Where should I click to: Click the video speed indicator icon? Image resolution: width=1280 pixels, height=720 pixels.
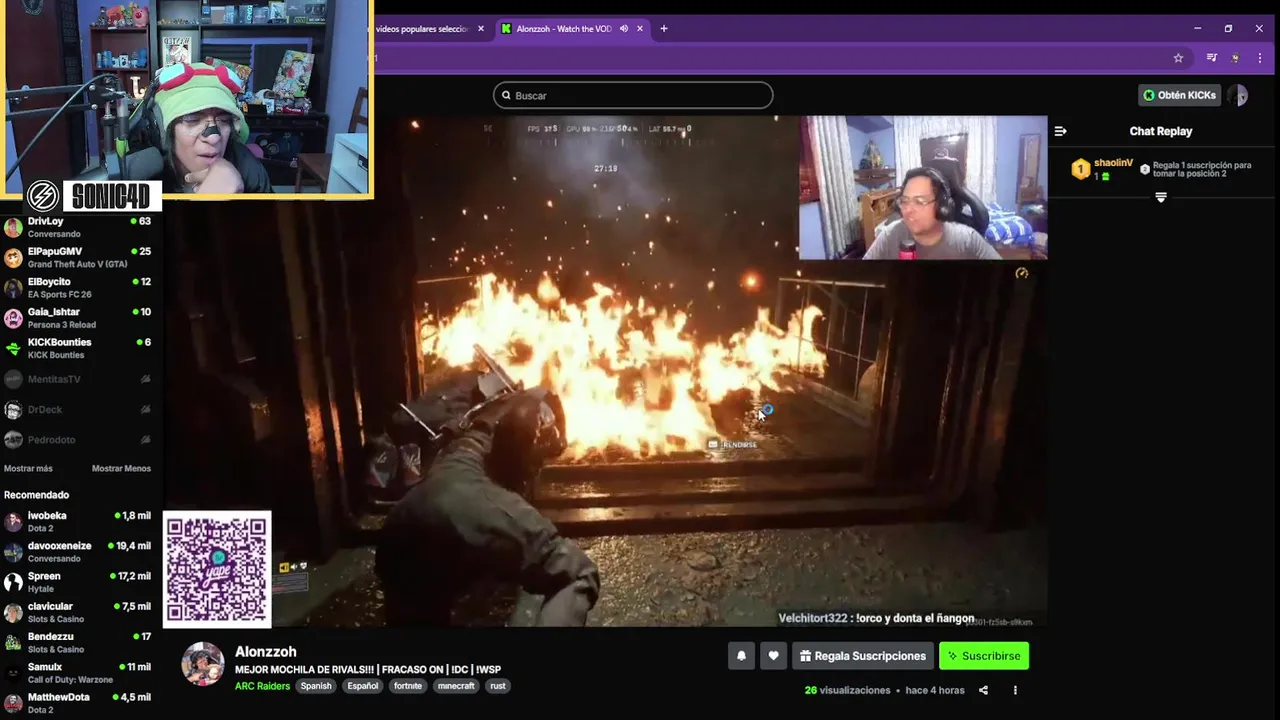point(1021,273)
